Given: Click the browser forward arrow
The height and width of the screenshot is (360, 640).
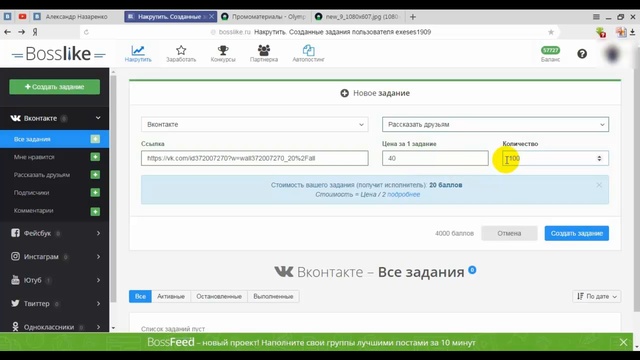Looking at the screenshot, I should tap(21, 32).
